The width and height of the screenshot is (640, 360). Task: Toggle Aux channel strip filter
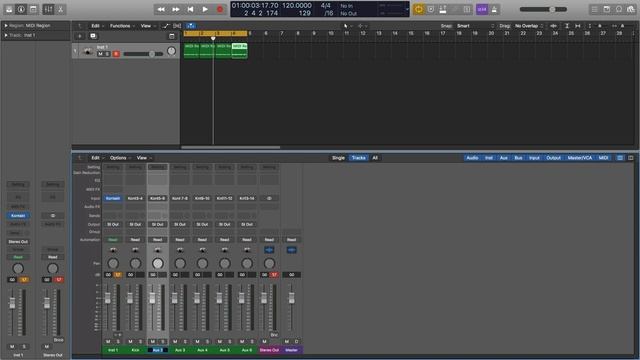[504, 158]
